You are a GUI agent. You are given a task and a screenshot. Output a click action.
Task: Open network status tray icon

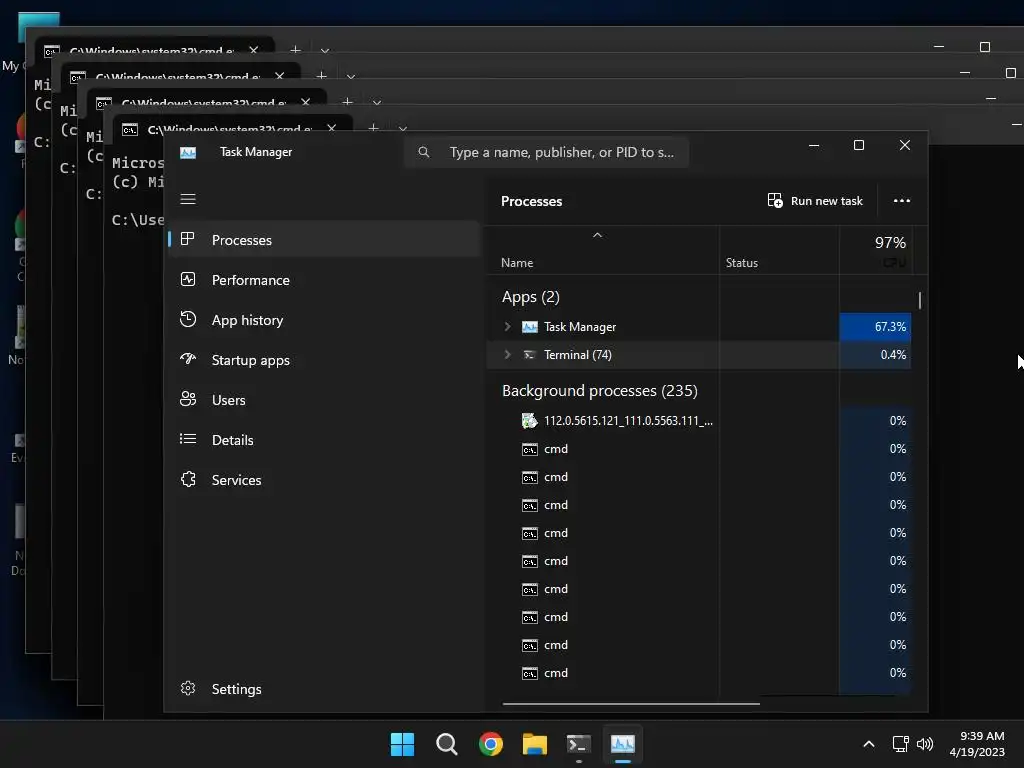pos(901,744)
